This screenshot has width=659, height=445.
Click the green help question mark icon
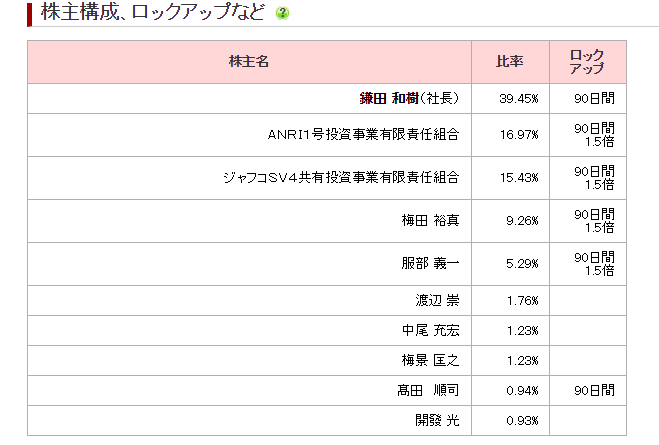click(282, 13)
